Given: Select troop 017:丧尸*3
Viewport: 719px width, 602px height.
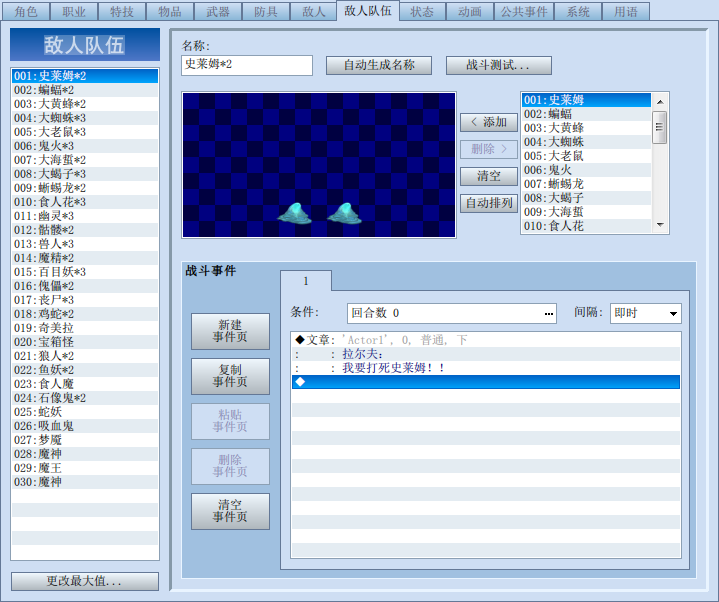Looking at the screenshot, I should (85, 300).
